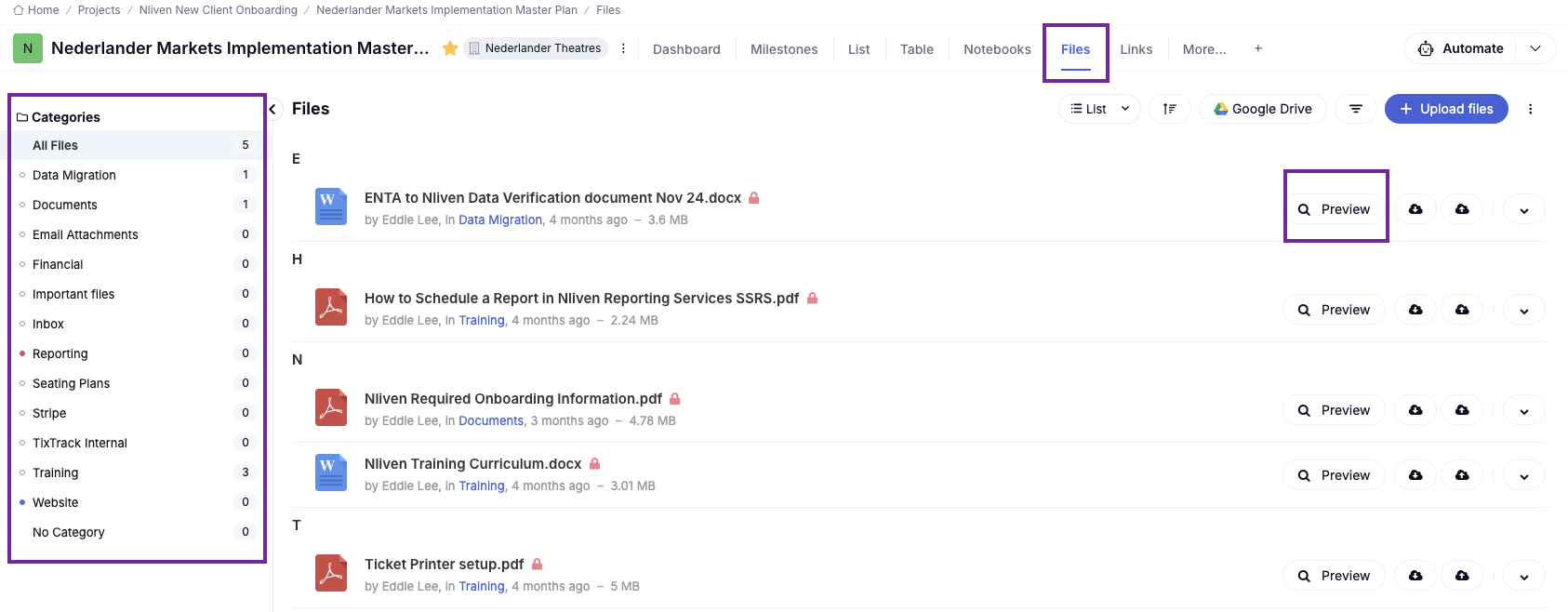
Task: Click the Automate button
Action: click(1461, 48)
